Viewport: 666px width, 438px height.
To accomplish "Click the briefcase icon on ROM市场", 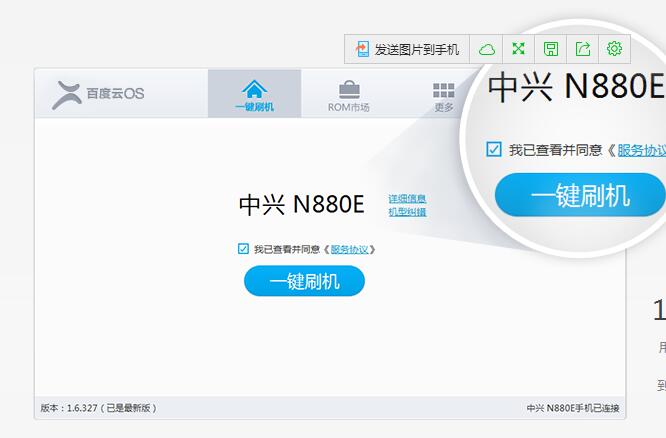I will (349, 90).
